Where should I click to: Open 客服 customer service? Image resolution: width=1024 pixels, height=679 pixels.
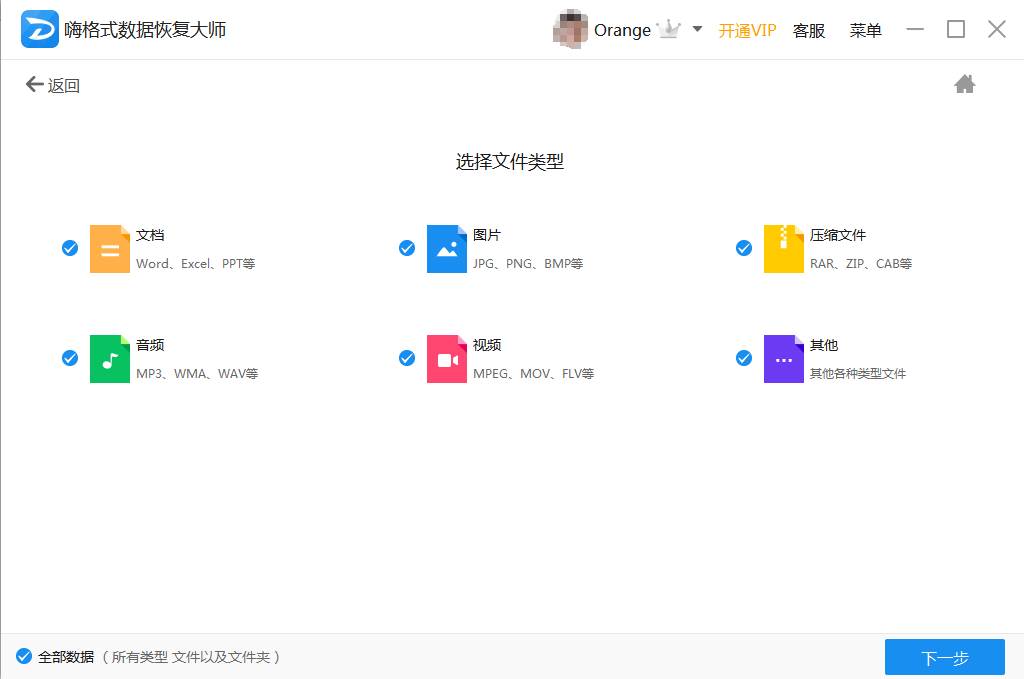[x=808, y=30]
